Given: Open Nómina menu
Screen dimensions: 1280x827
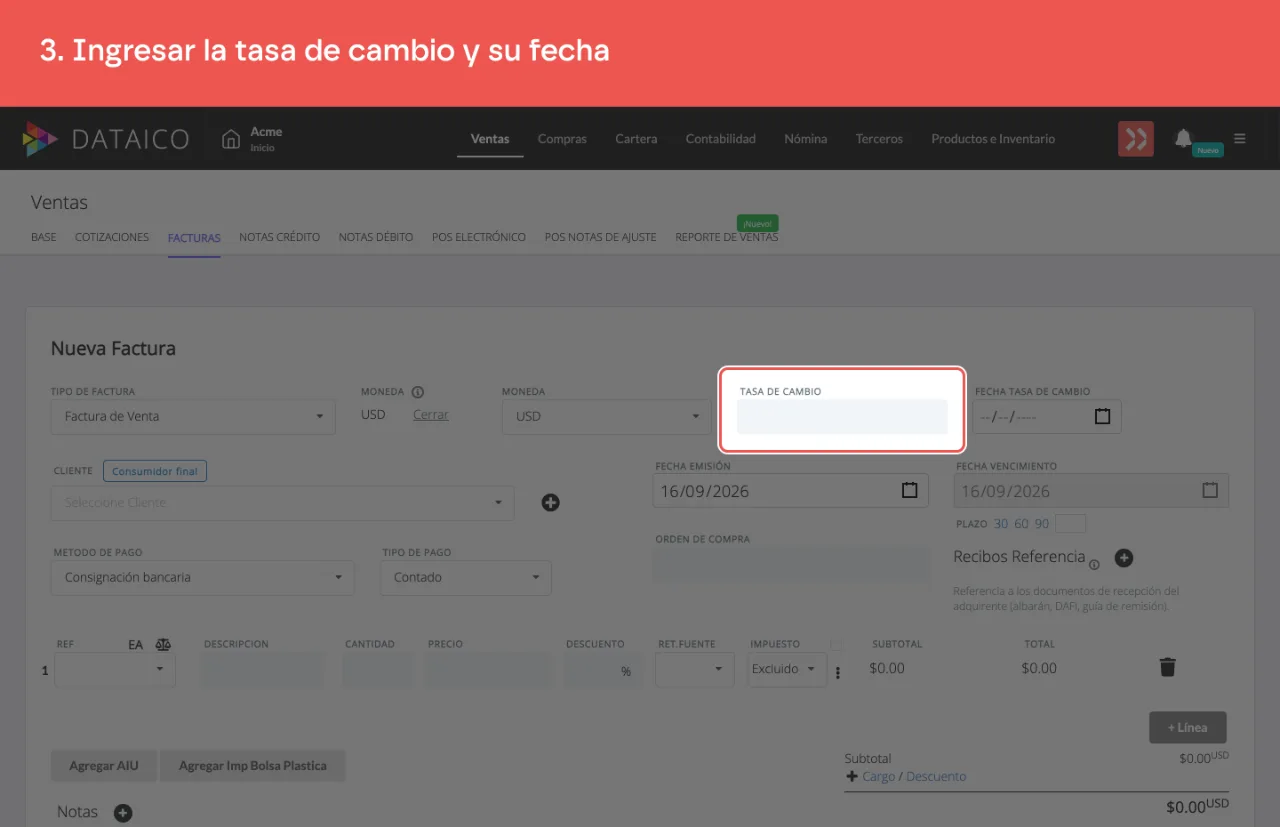Looking at the screenshot, I should (806, 139).
